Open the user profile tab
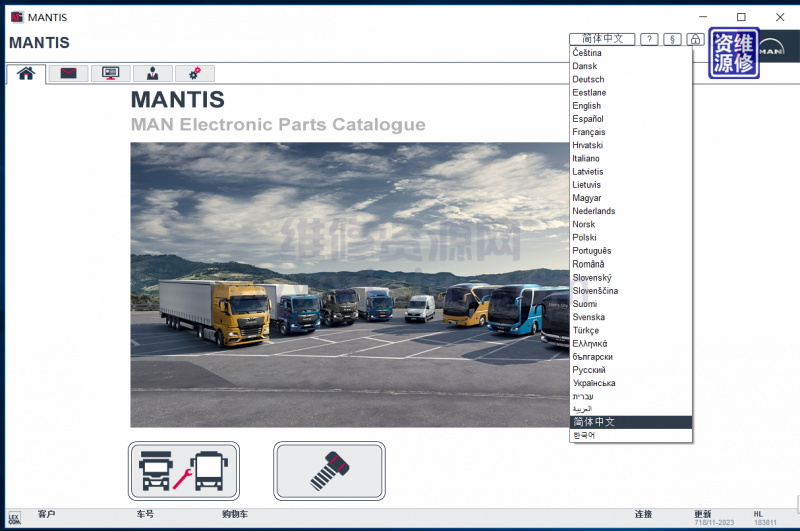The height and width of the screenshot is (531, 800). pos(153,73)
